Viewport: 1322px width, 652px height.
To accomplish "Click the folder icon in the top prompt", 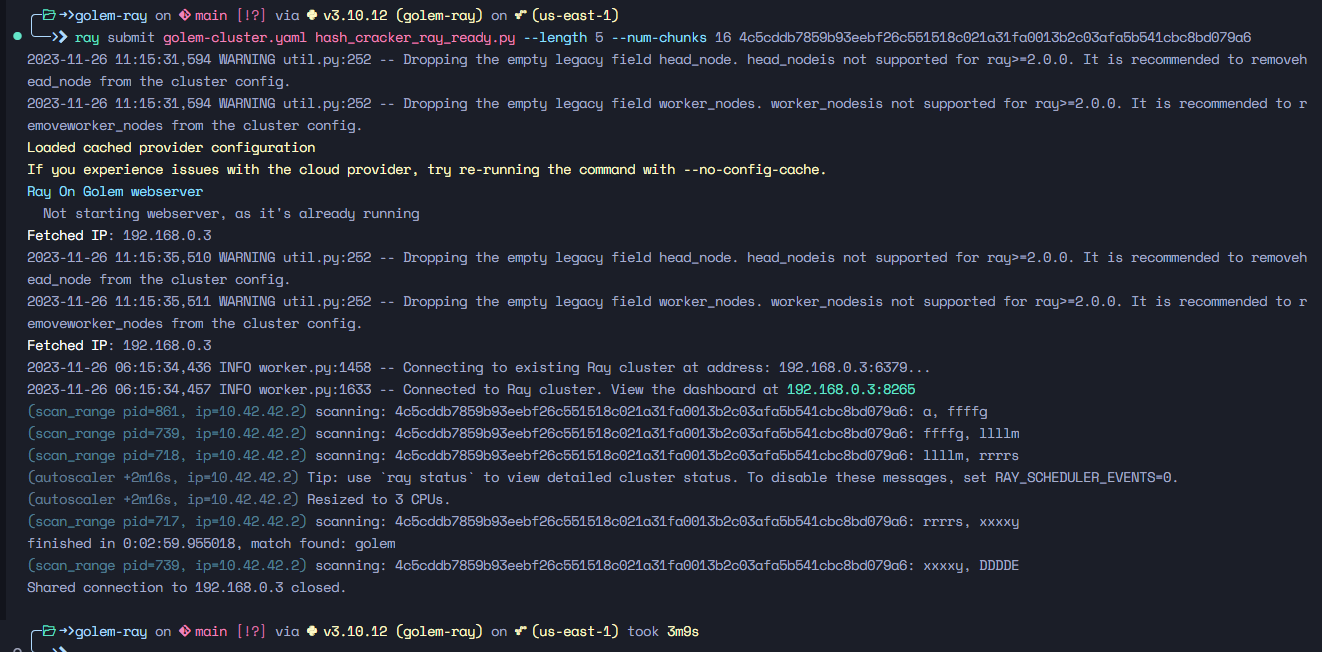I will [49, 16].
